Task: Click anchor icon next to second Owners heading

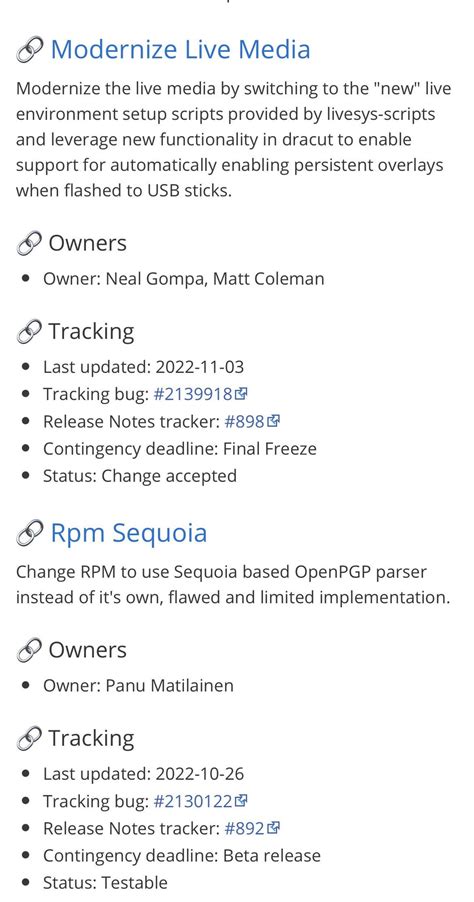Action: click(29, 650)
